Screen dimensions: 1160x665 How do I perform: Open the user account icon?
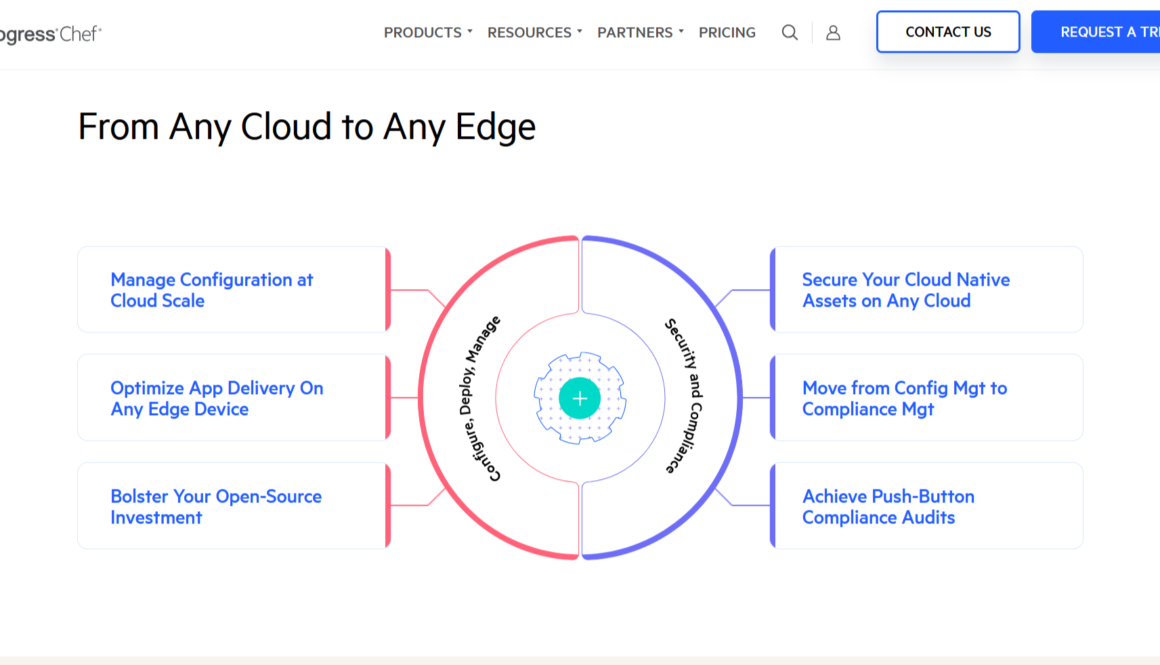point(833,32)
